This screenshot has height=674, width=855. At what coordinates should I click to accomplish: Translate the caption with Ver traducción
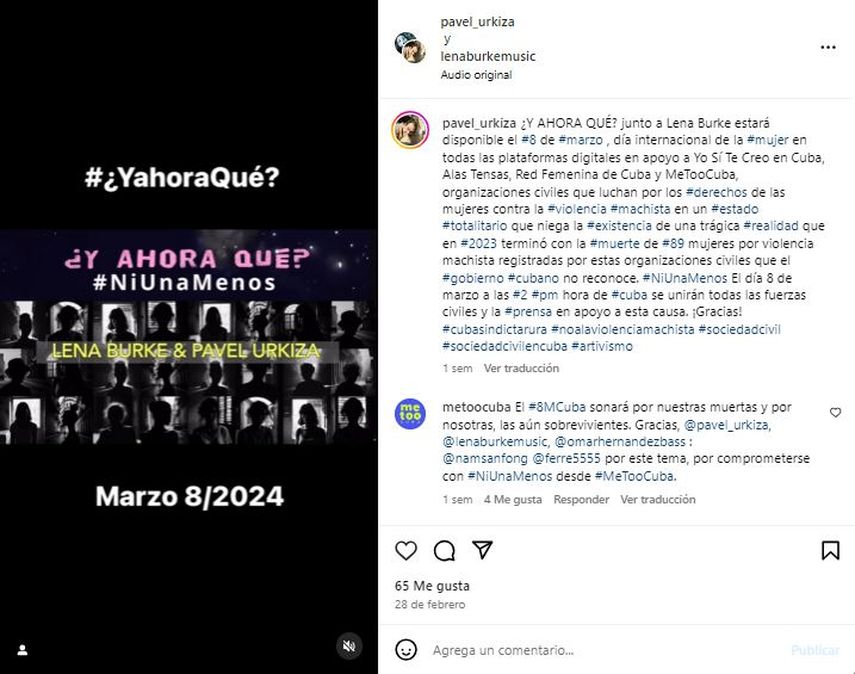(x=521, y=368)
